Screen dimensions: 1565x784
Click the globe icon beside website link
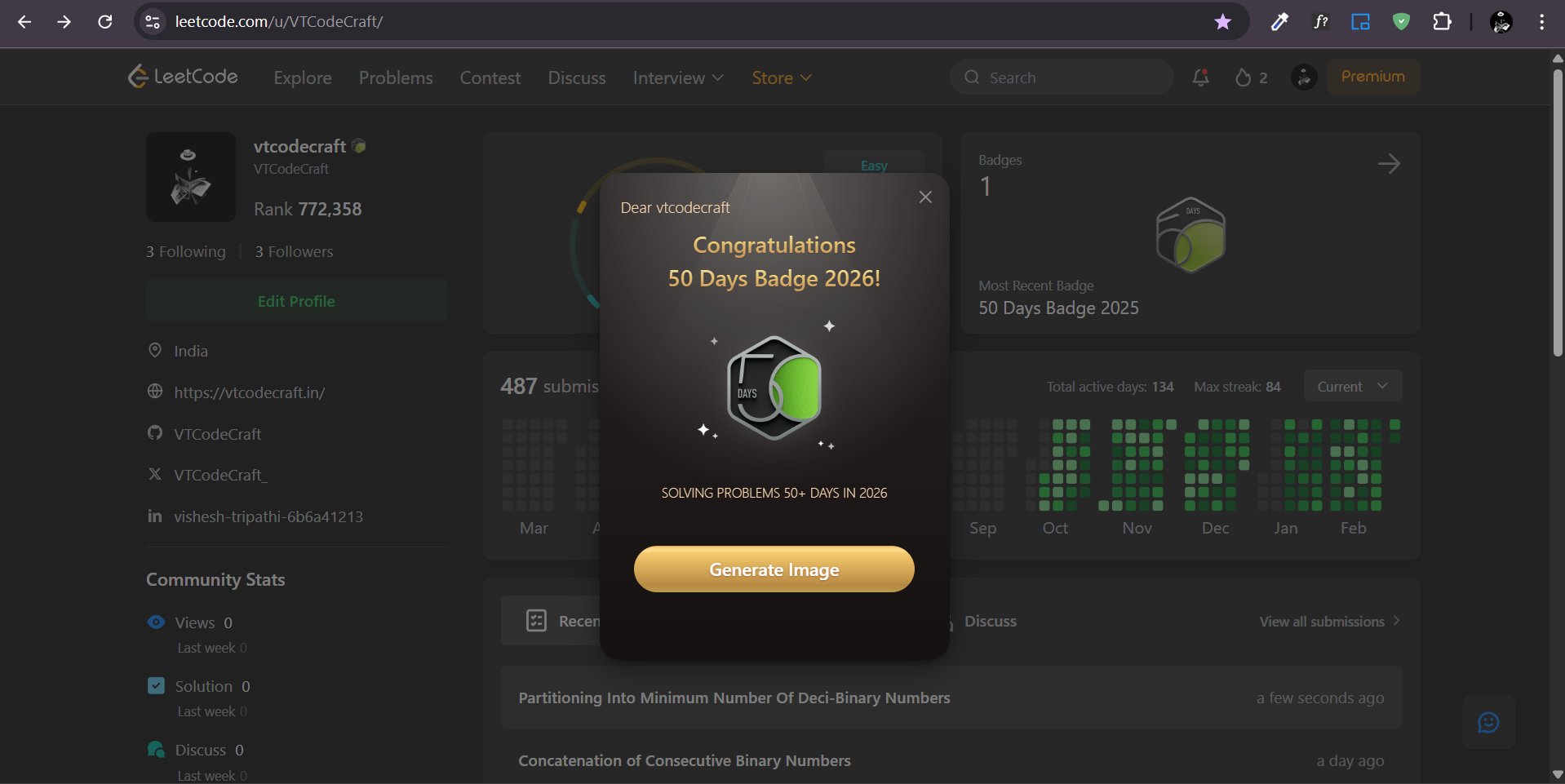pyautogui.click(x=155, y=392)
